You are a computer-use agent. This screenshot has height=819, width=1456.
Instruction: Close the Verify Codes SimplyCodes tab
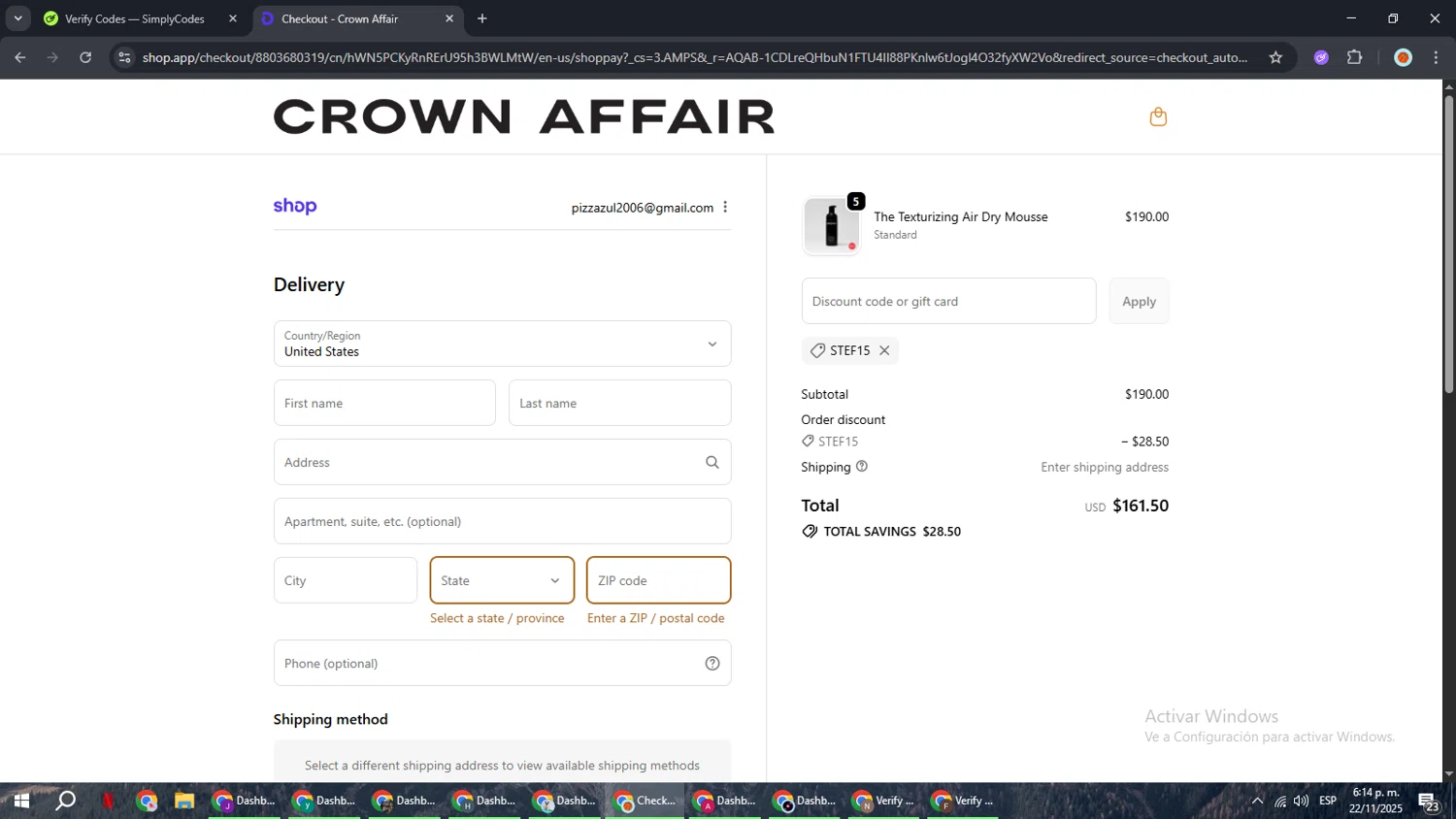(233, 18)
